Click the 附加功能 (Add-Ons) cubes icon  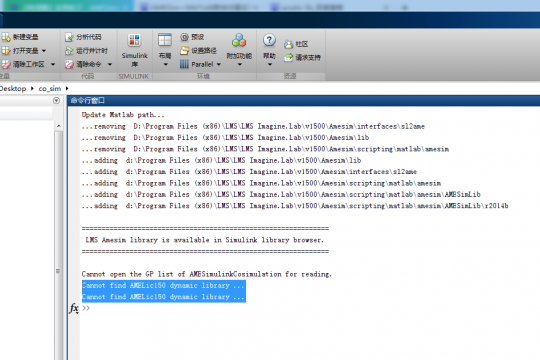239,40
